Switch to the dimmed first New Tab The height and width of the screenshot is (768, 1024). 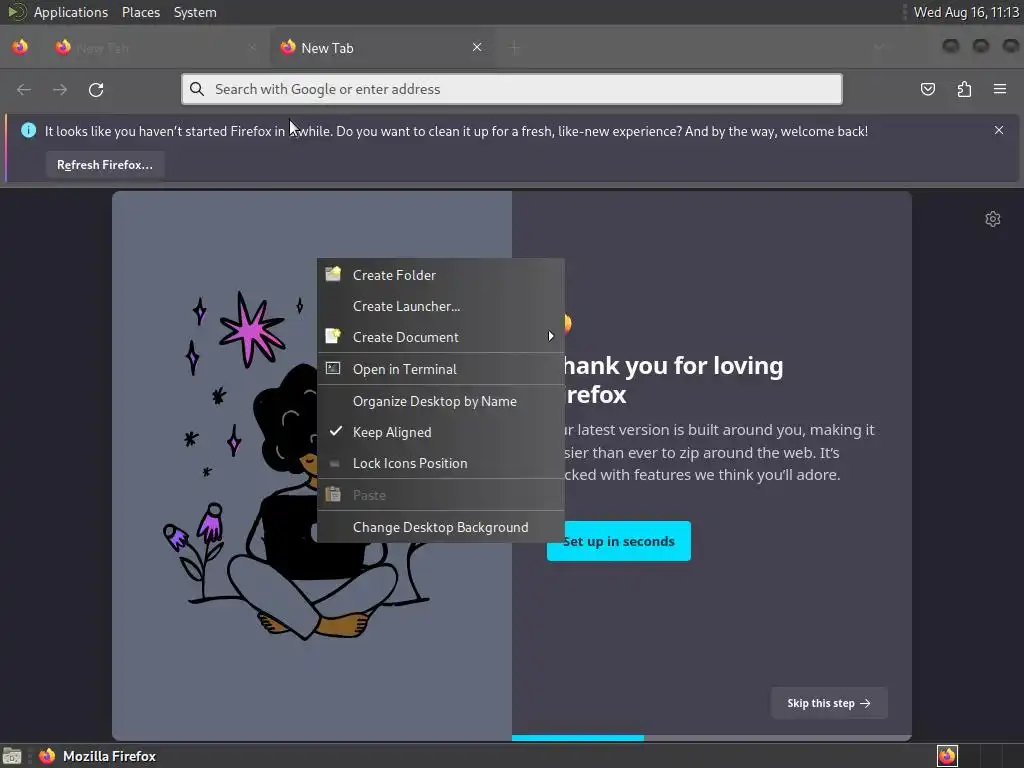click(x=157, y=48)
